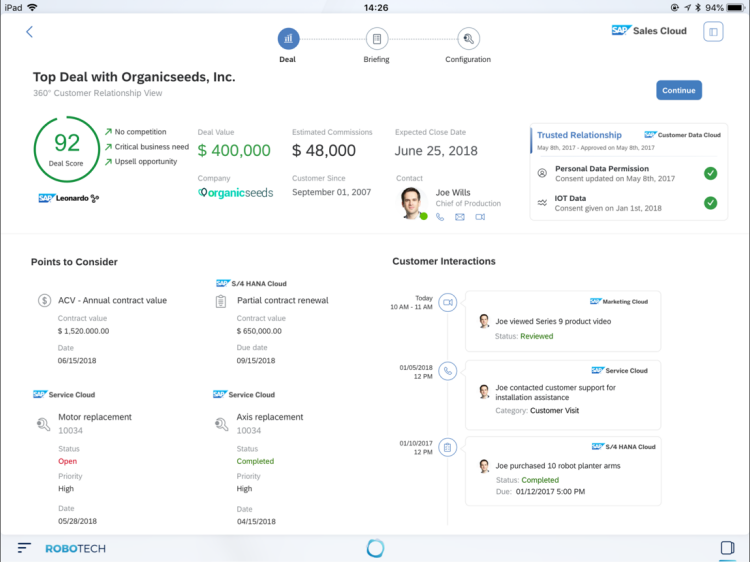Screen dimensions: 750x562
Task: Click the ACV dollar sign icon
Action: click(x=44, y=300)
